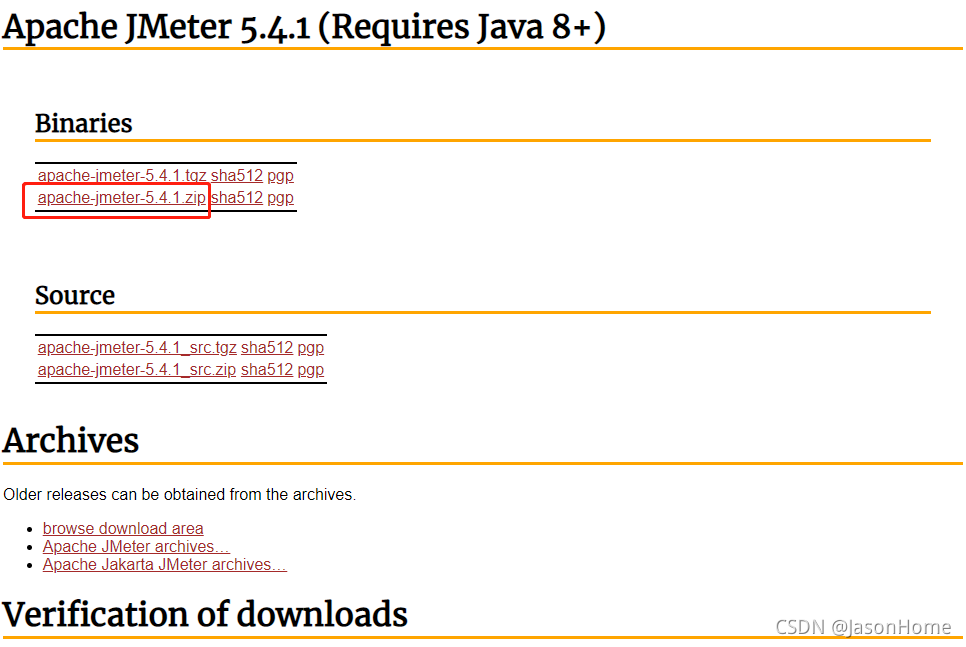
Task: Click the 'Older releases can be obtained' sentence
Action: (x=179, y=495)
